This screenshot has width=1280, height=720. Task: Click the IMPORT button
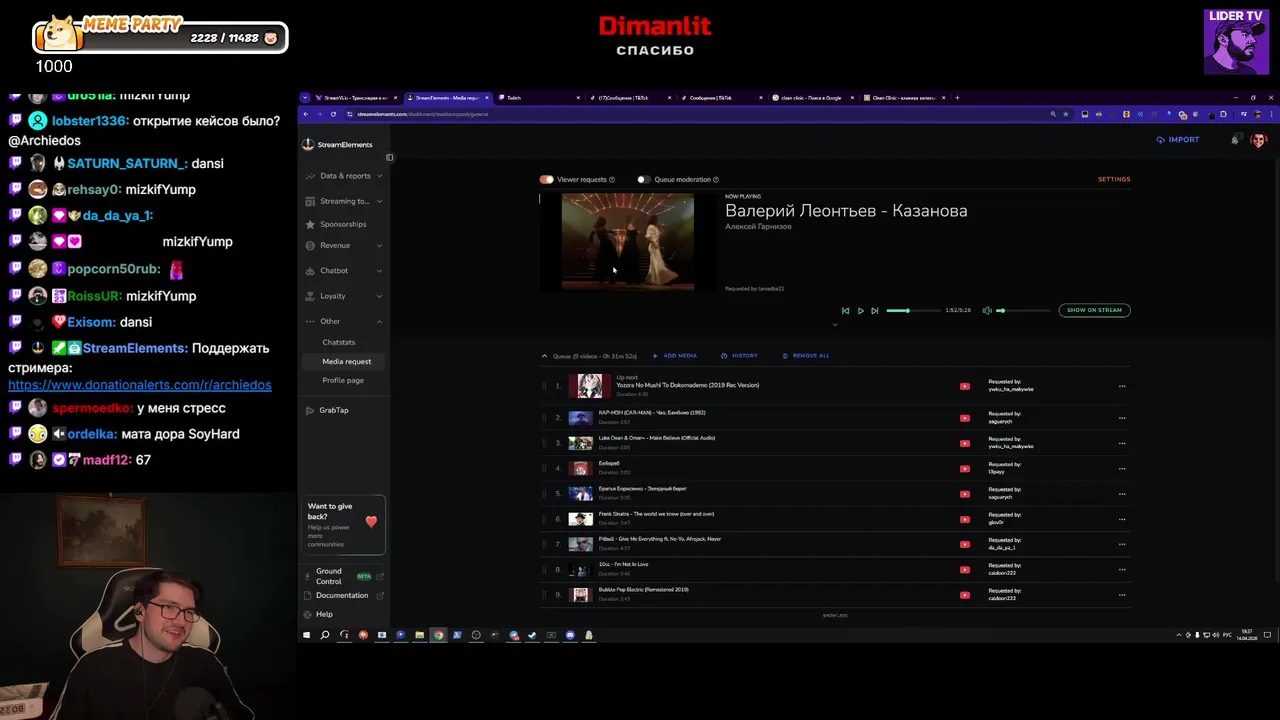1178,140
